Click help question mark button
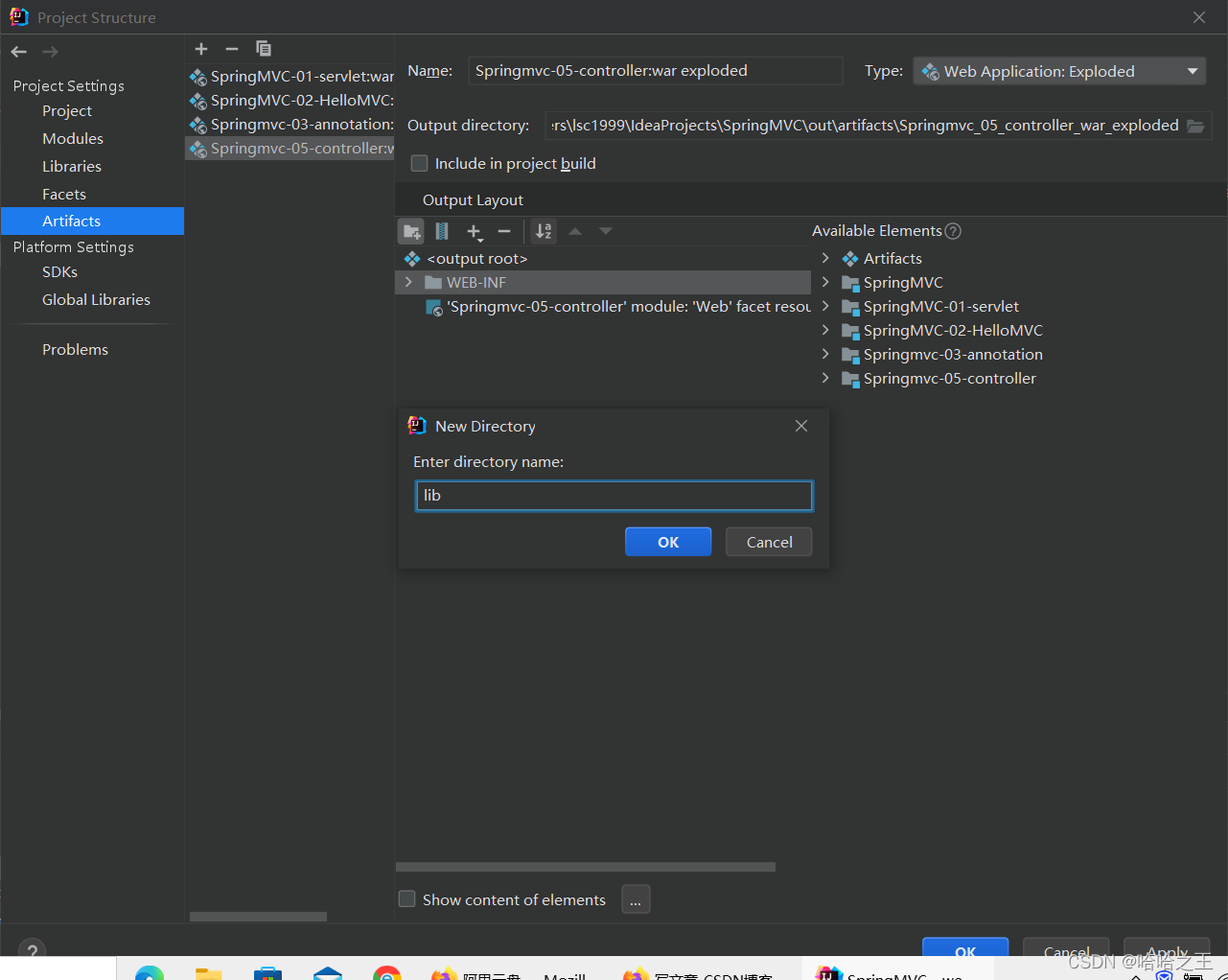 tap(33, 950)
